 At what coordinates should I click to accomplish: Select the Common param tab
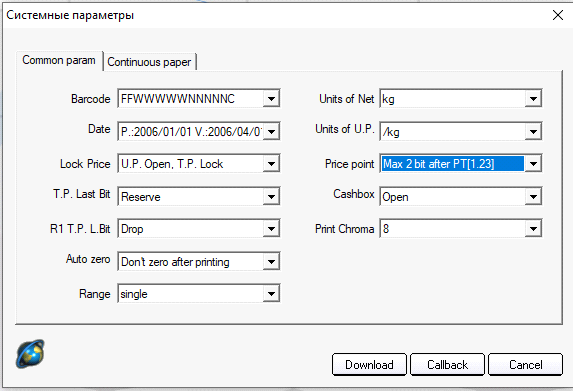[59, 60]
